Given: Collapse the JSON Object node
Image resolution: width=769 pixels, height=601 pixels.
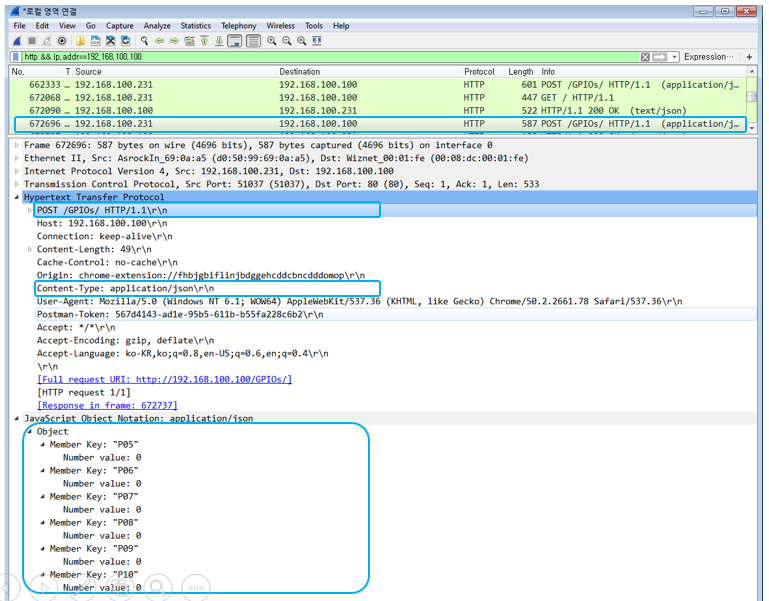Looking at the screenshot, I should click(30, 432).
